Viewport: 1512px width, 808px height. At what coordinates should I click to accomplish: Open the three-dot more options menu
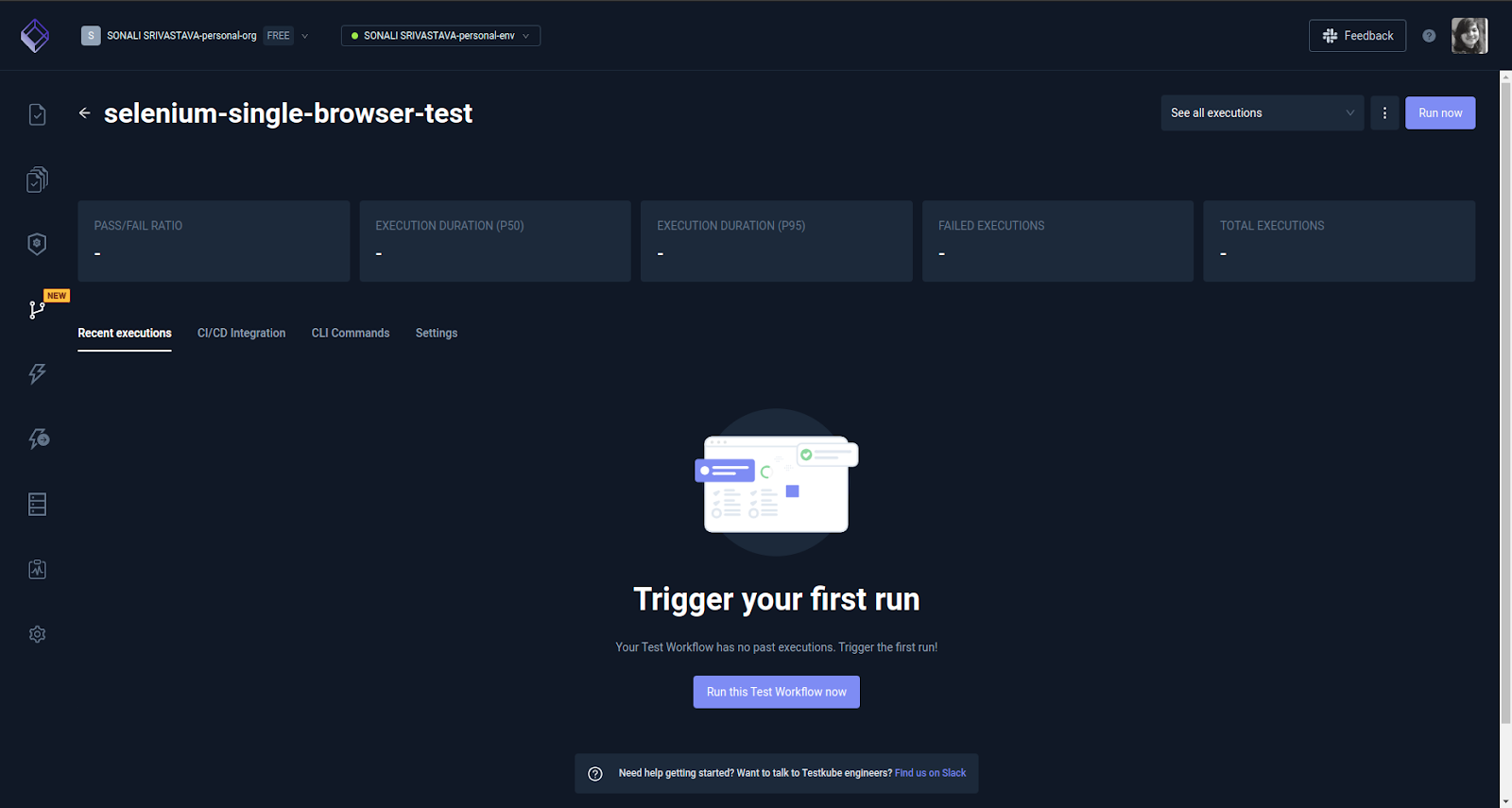(1384, 113)
